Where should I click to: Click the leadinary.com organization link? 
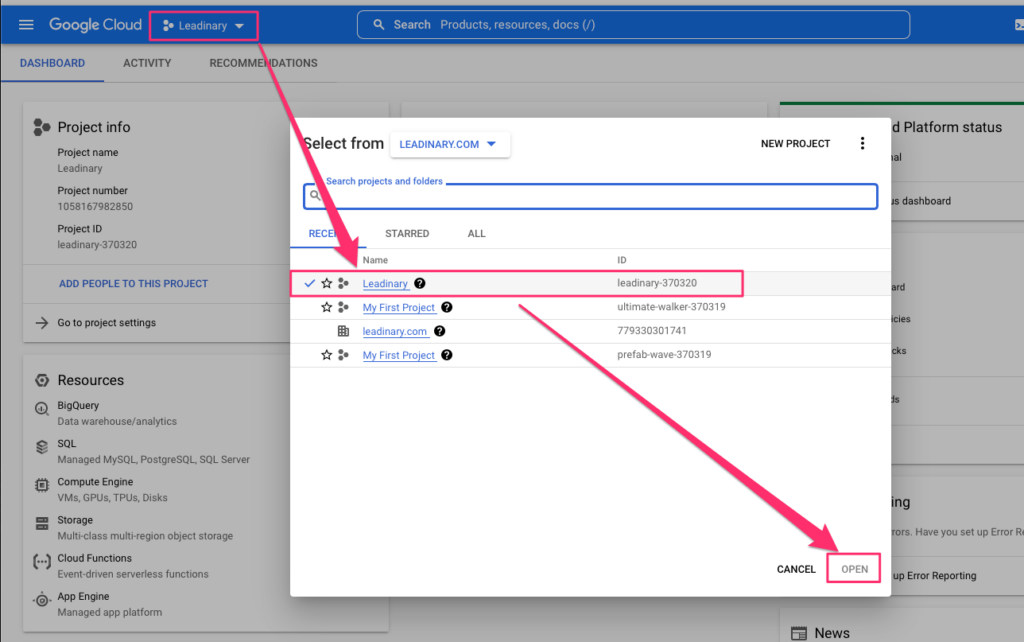[394, 331]
